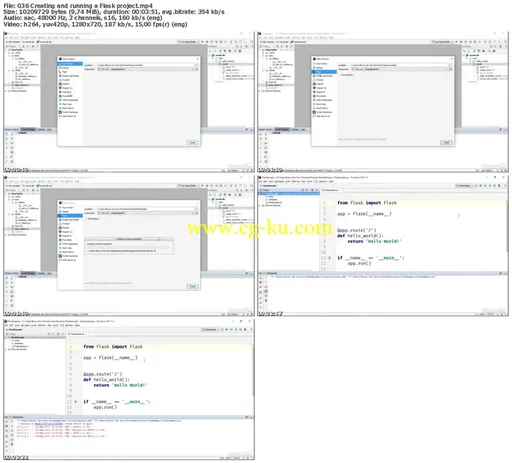This screenshot has height=463, width=512.
Task: Select Django project type in first frame list
Action: click(x=65, y=68)
